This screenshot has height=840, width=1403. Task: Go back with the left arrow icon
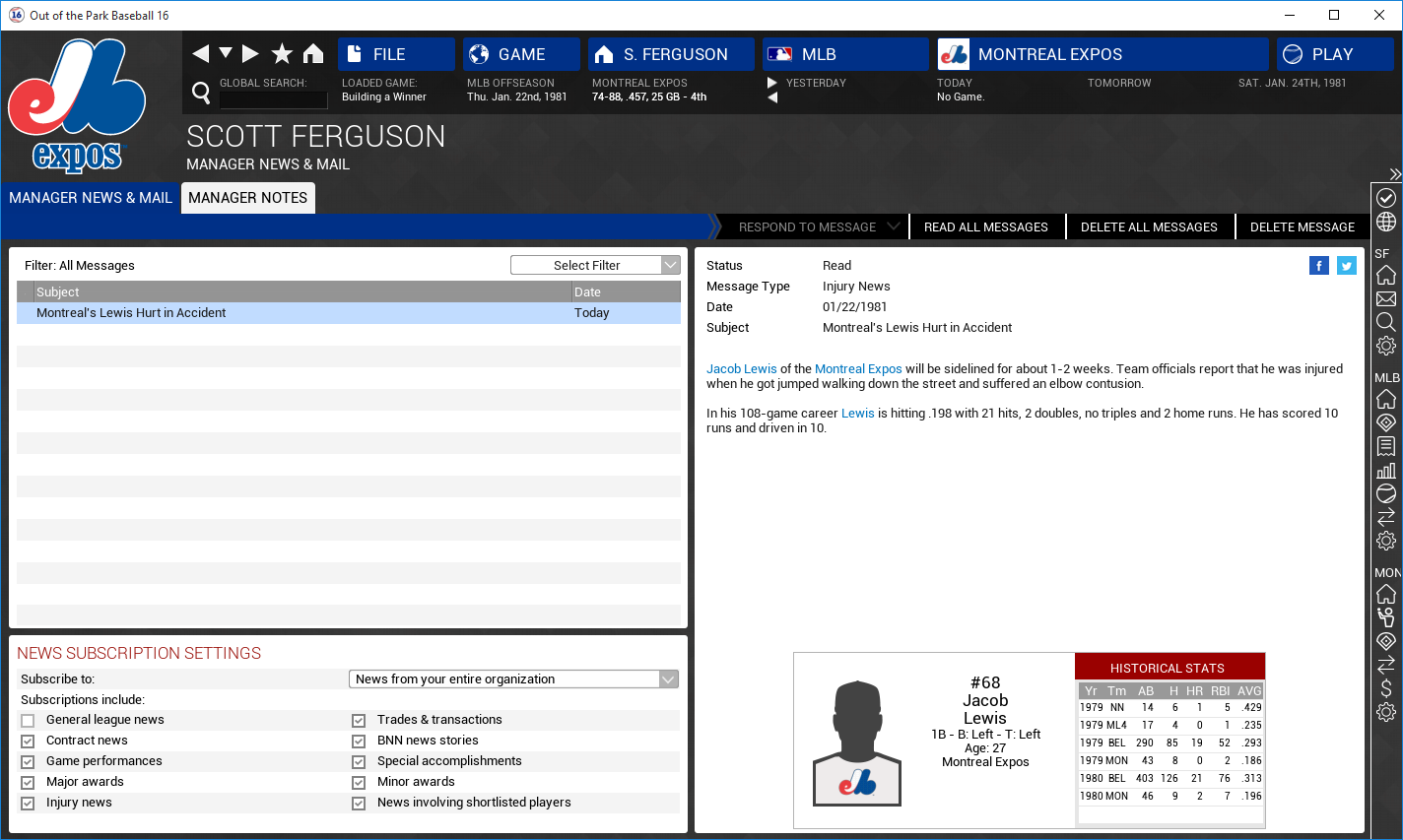pos(201,54)
